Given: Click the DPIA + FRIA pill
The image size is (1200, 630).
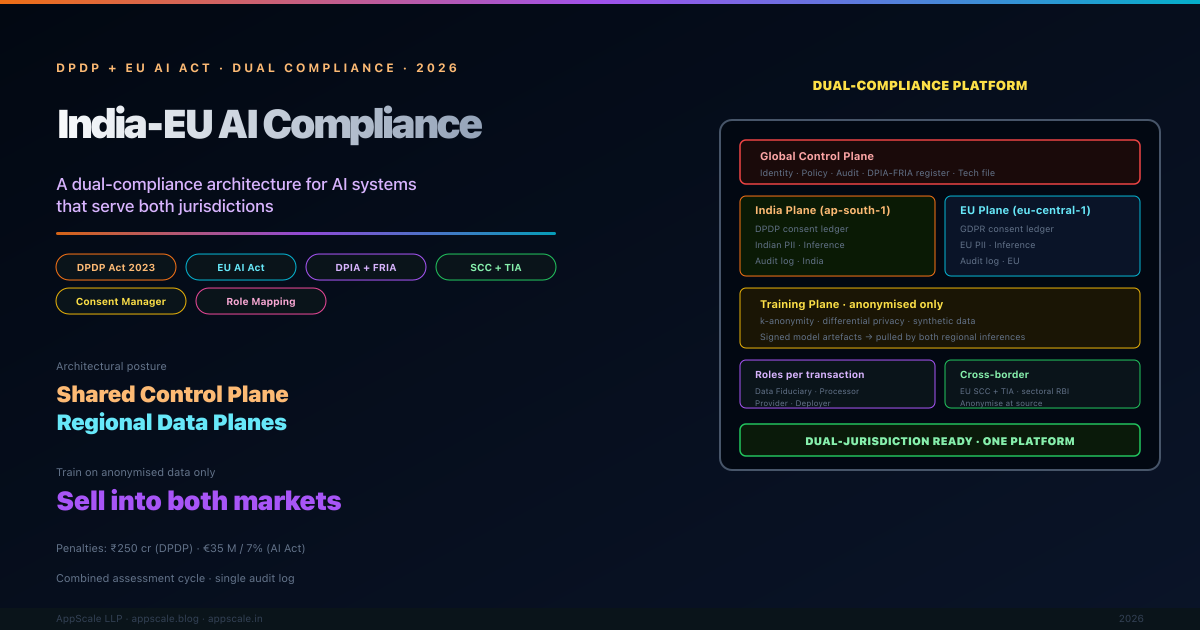Looking at the screenshot, I should (x=366, y=267).
